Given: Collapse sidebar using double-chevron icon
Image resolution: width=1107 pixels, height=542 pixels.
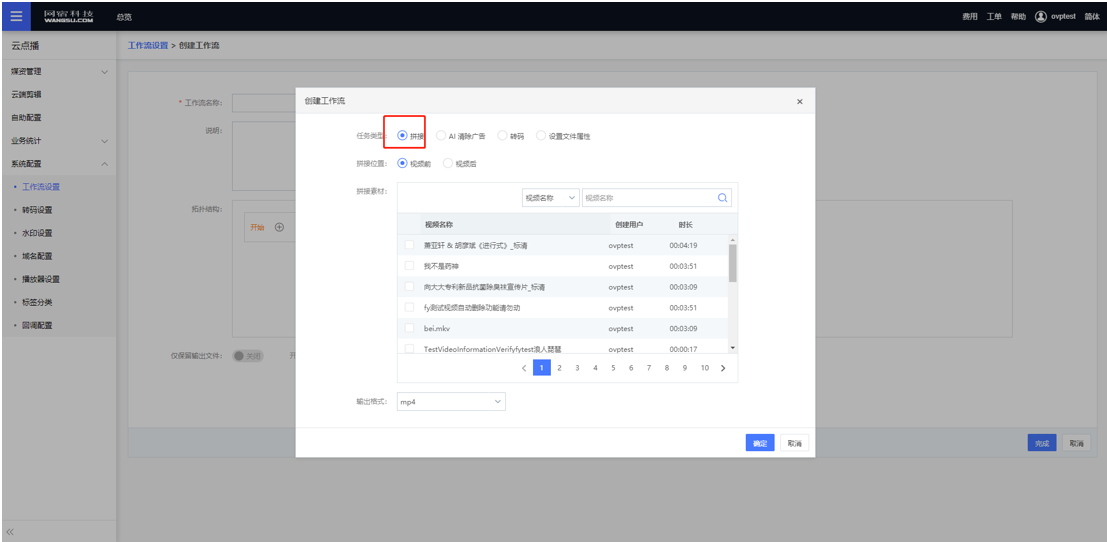Looking at the screenshot, I should [10, 532].
